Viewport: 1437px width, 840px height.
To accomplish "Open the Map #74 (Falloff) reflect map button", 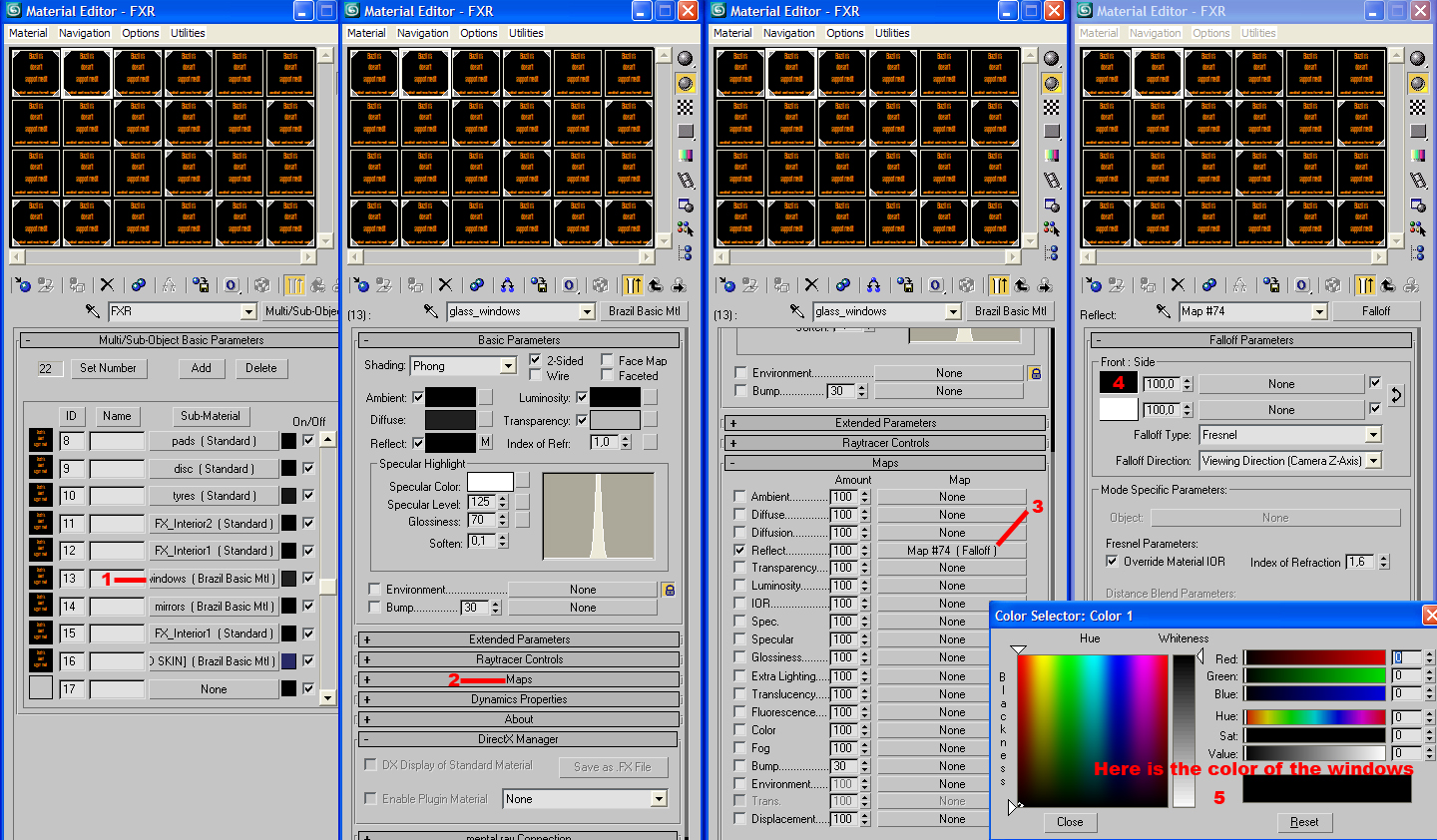I will (952, 551).
